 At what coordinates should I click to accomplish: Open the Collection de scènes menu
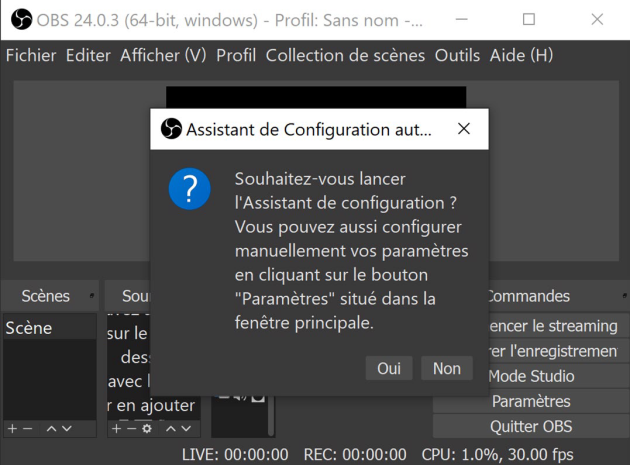(345, 55)
